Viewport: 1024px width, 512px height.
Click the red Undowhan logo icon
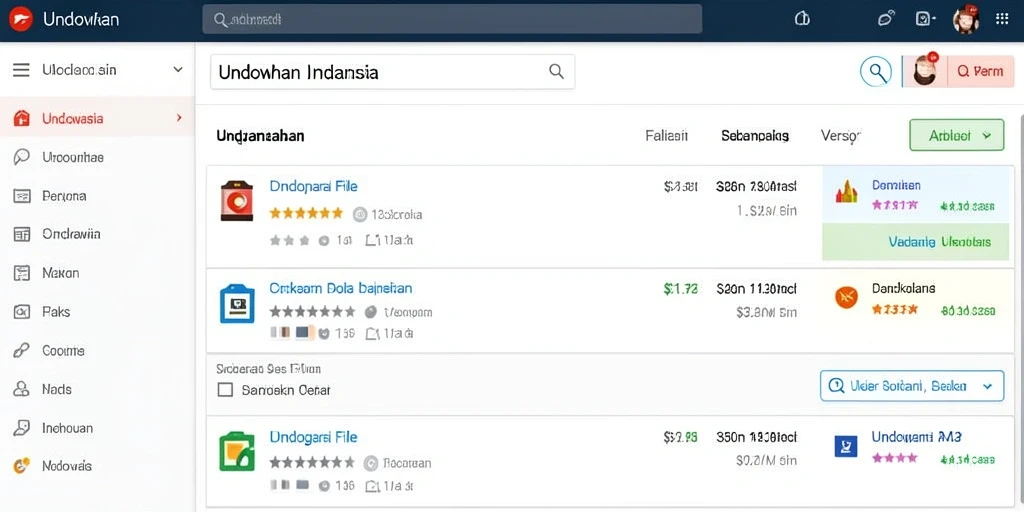point(22,20)
